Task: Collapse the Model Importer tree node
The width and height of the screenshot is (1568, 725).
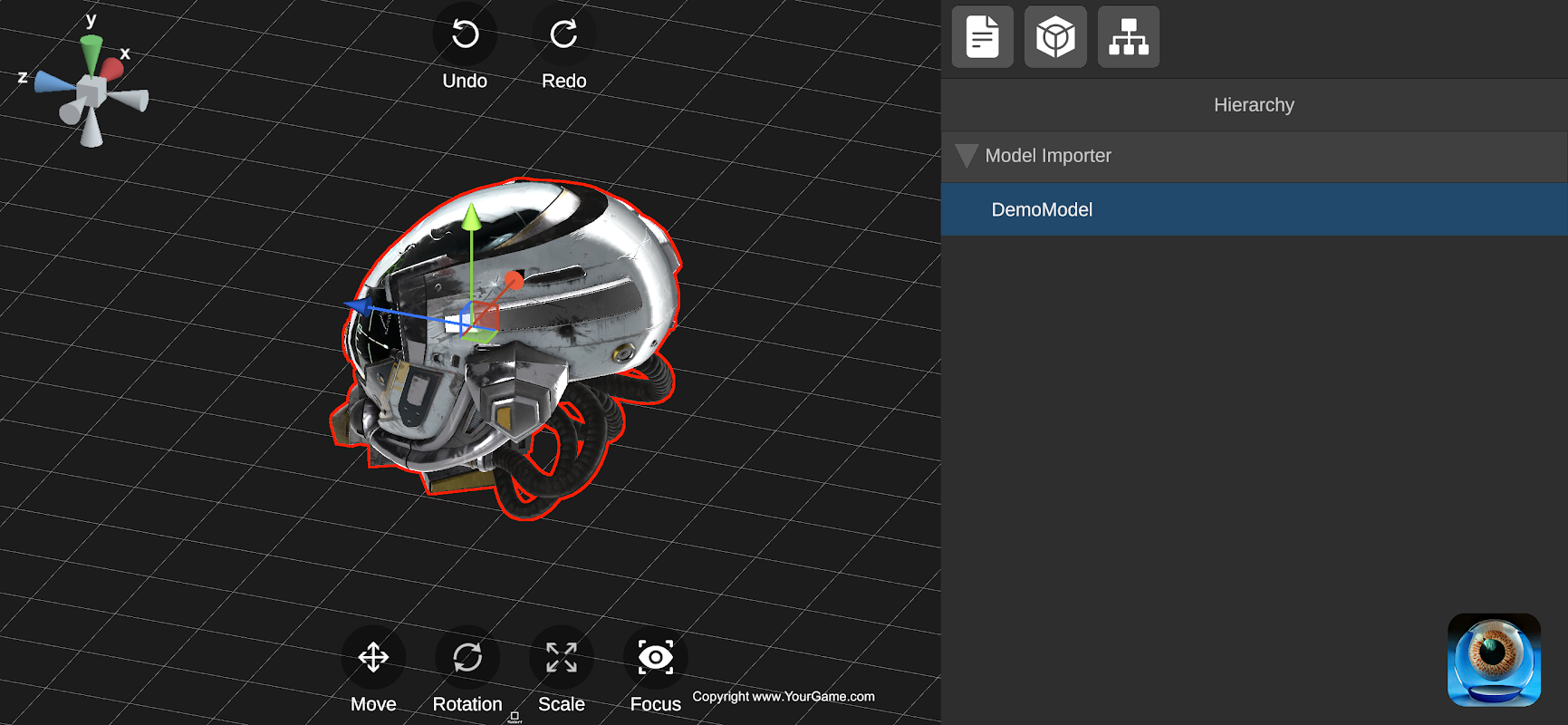Action: (967, 156)
